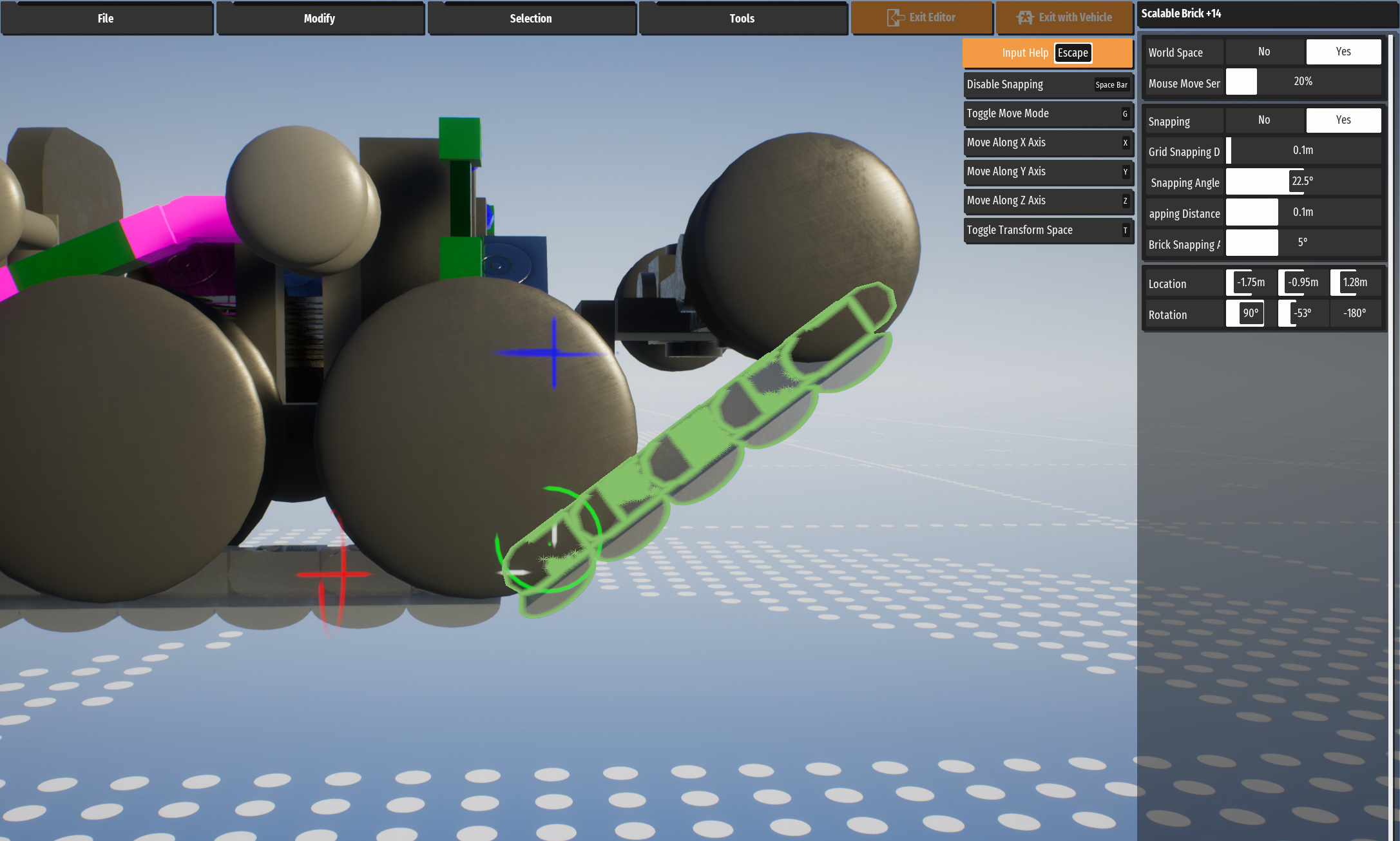Set World Space to No
The width and height of the screenshot is (1400, 841).
(1263, 52)
